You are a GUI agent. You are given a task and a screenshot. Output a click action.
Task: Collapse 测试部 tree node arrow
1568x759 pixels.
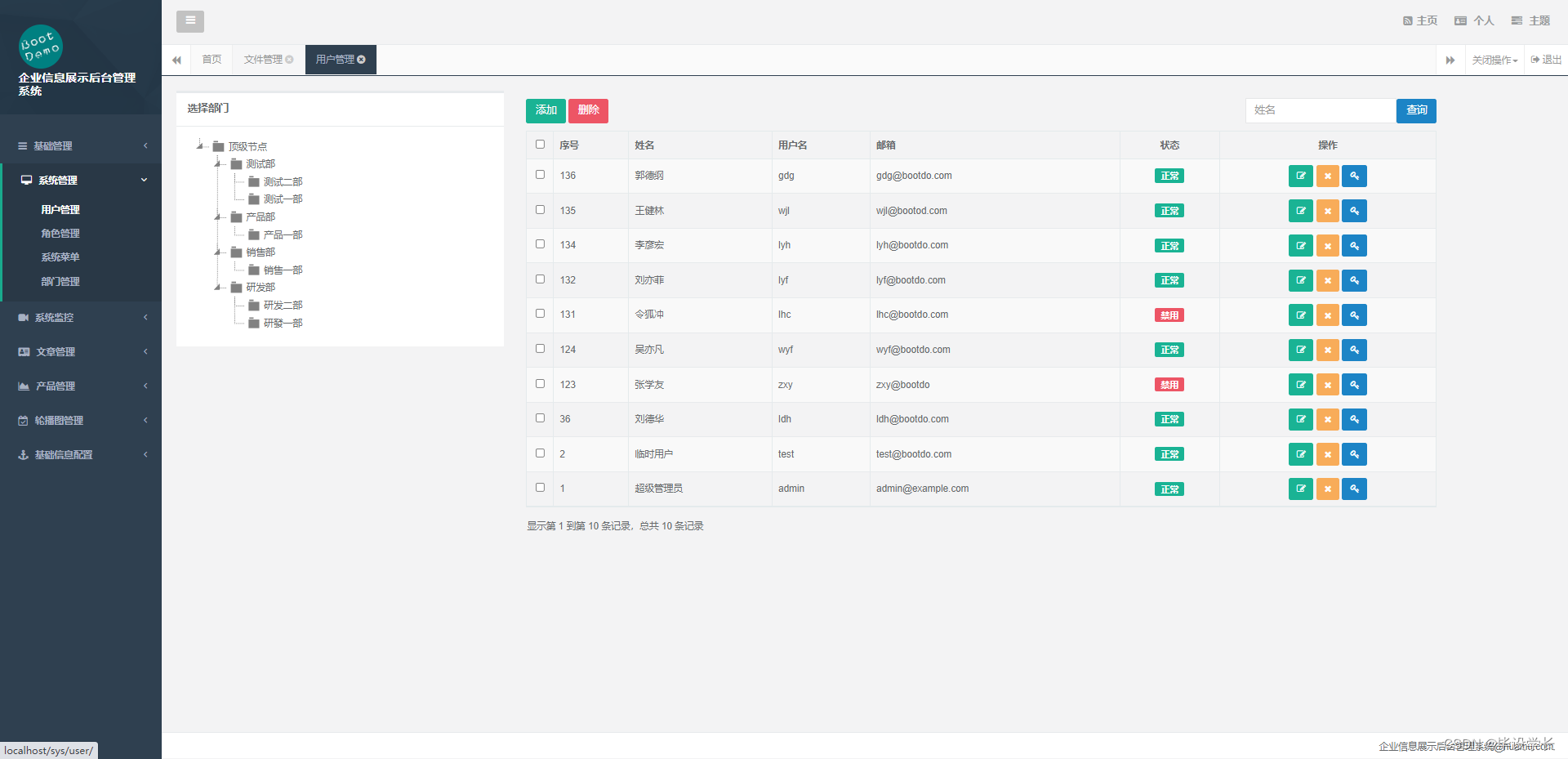pos(218,164)
